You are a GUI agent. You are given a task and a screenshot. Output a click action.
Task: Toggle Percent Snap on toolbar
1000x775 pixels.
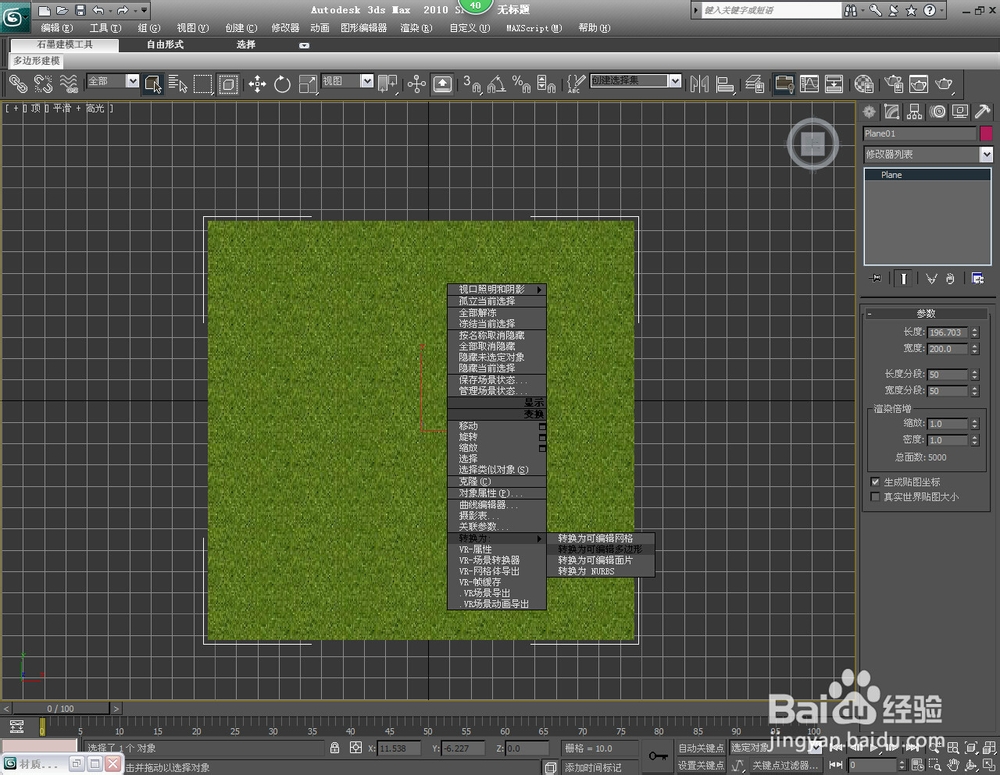tap(522, 84)
